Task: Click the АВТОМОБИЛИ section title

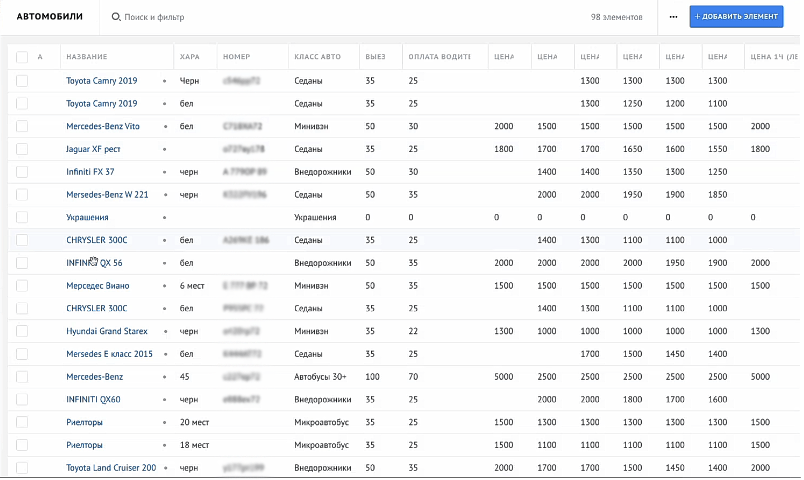Action: tap(50, 16)
